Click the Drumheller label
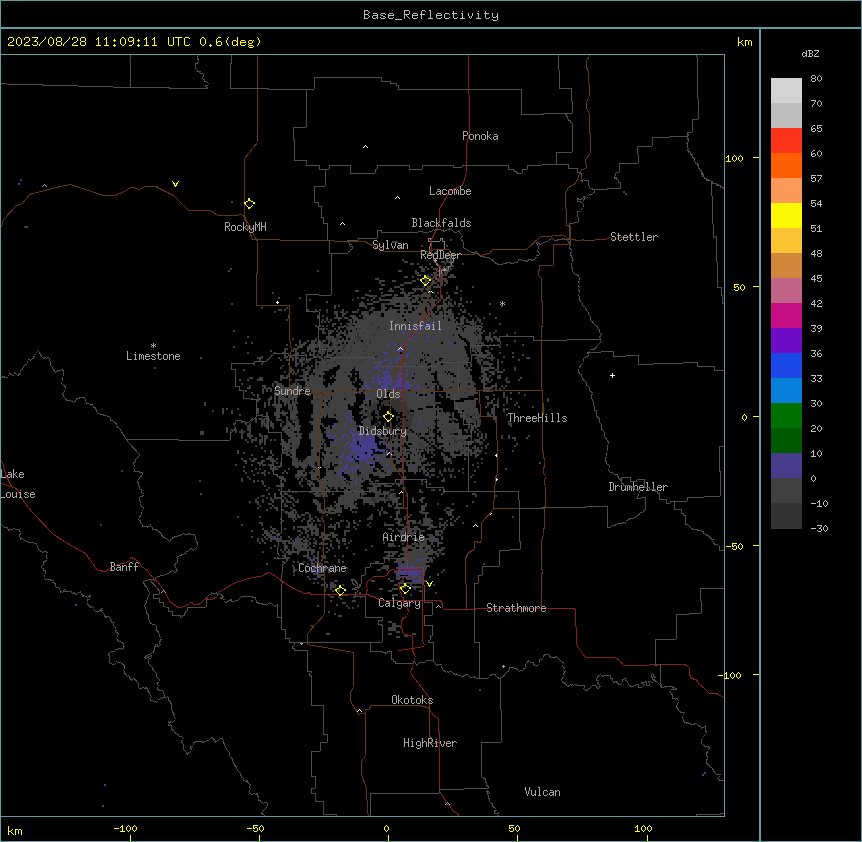 click(x=638, y=487)
